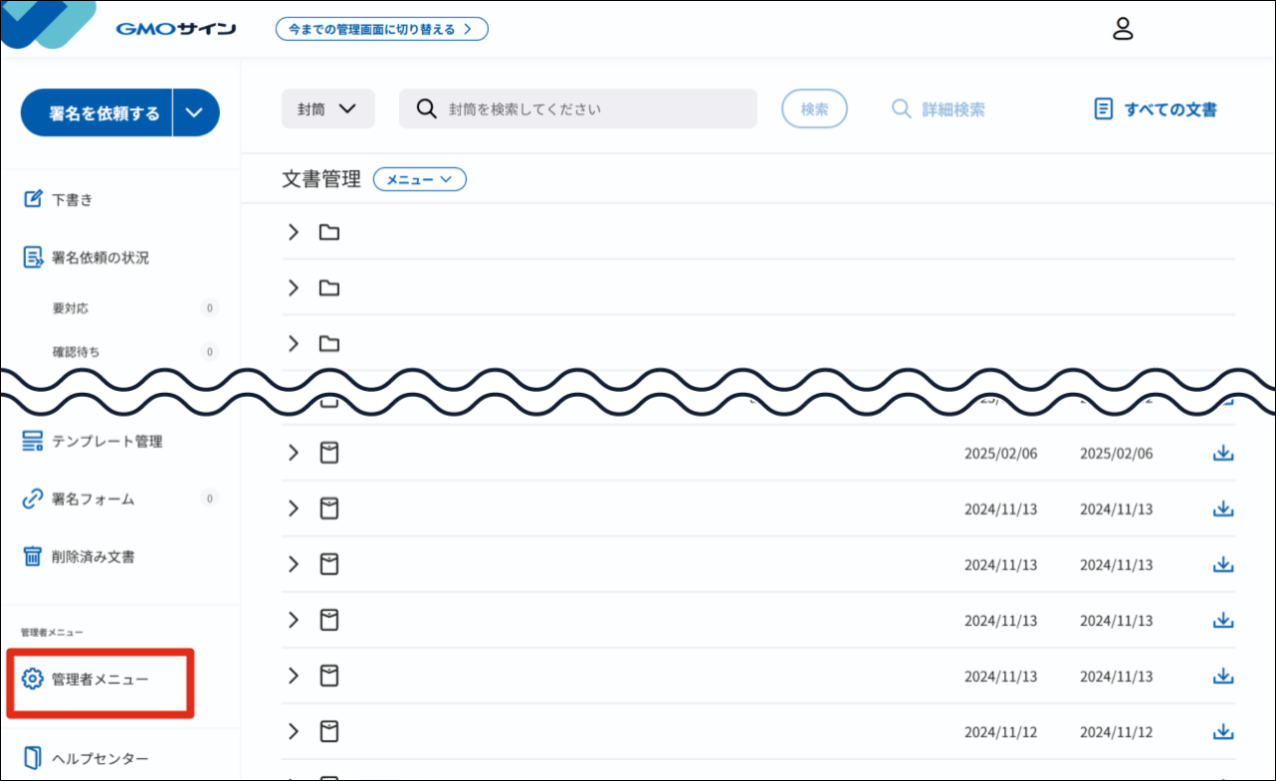Expand the dropdown arrow beside 署名を依頼する
1276x781 pixels.
pos(196,113)
